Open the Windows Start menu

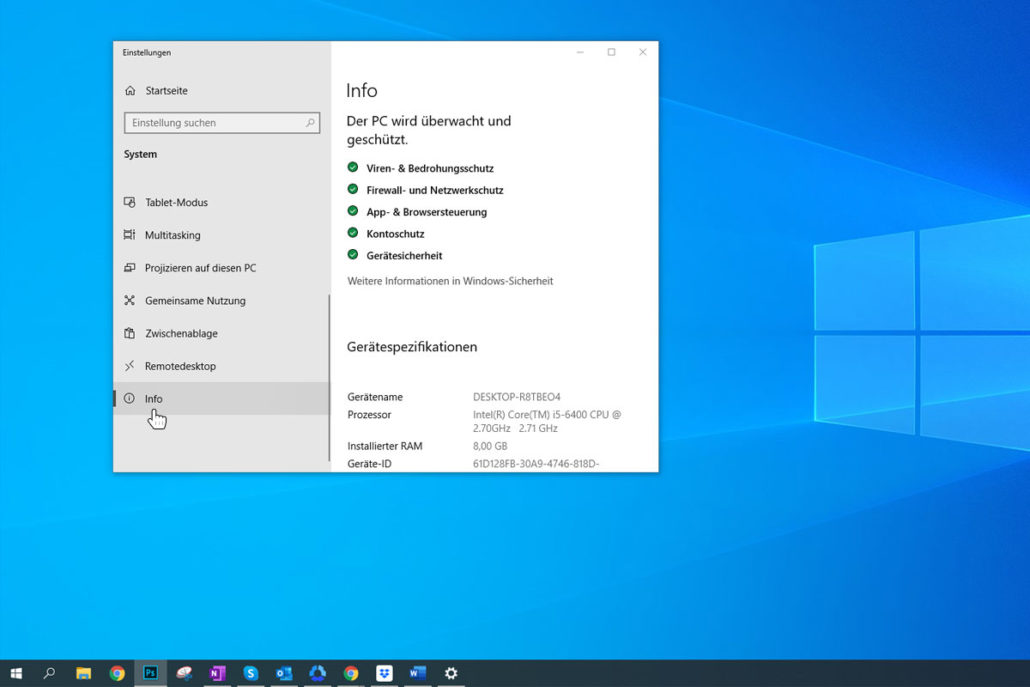(x=16, y=673)
